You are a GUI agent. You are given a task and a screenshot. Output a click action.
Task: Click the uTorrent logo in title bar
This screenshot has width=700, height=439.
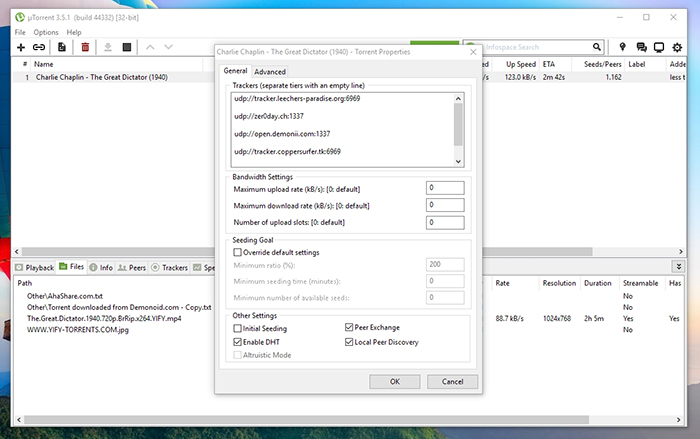20,17
